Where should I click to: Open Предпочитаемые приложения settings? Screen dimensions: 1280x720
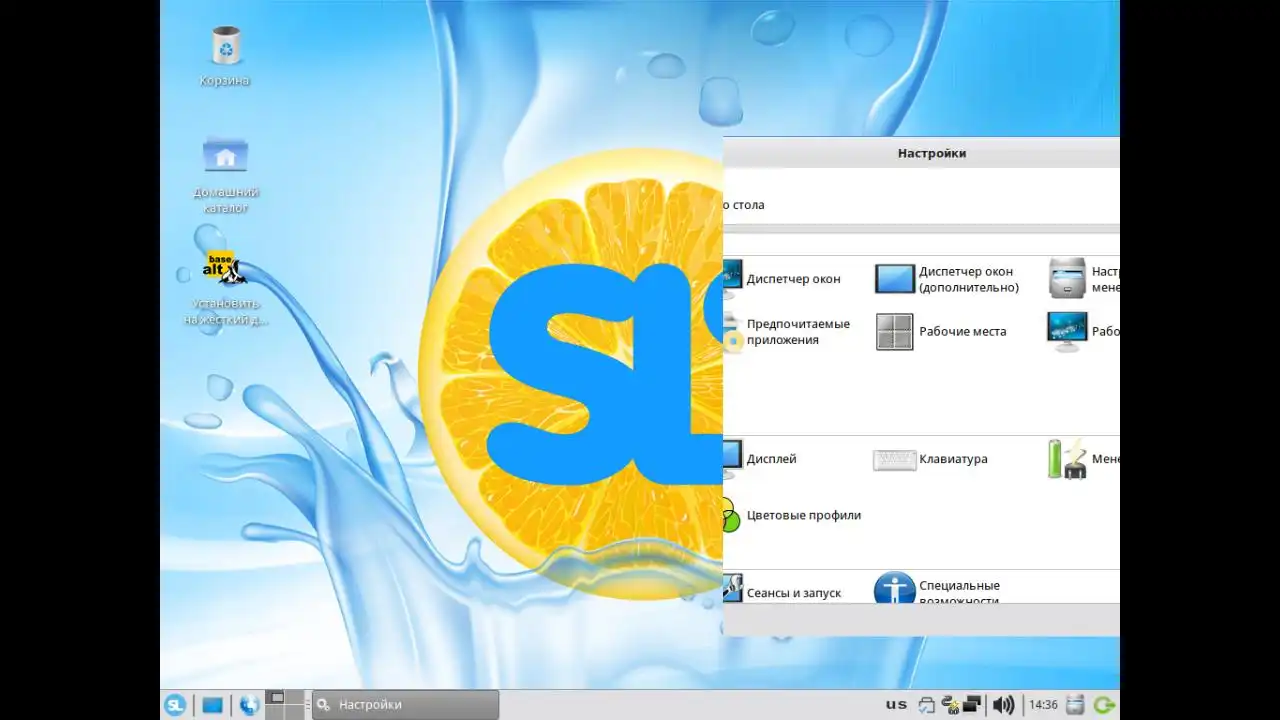pos(786,332)
